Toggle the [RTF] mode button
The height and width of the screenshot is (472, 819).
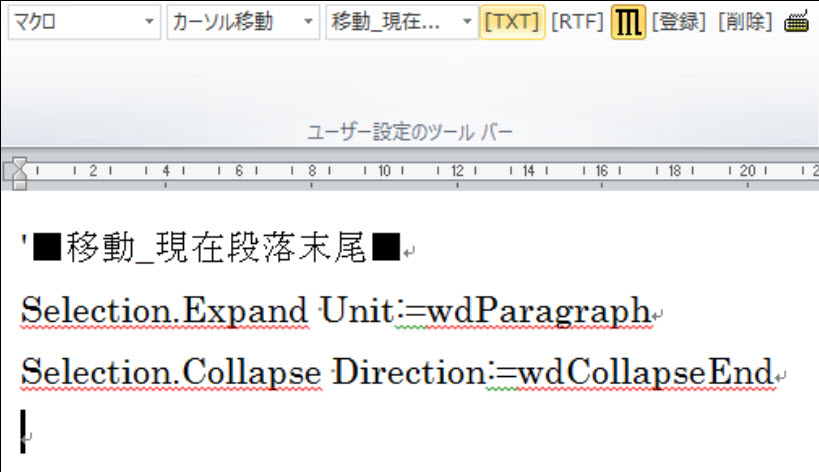click(x=577, y=23)
